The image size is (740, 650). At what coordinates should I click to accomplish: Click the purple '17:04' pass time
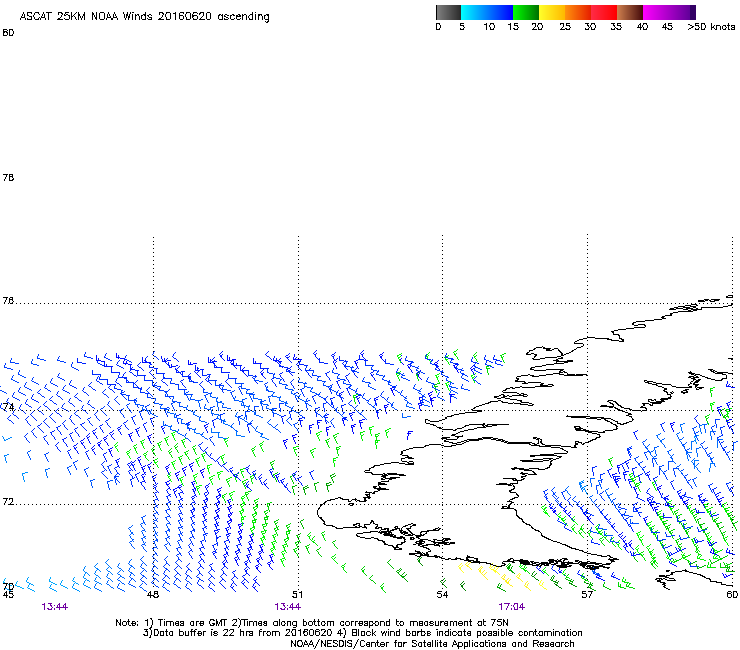512,607
